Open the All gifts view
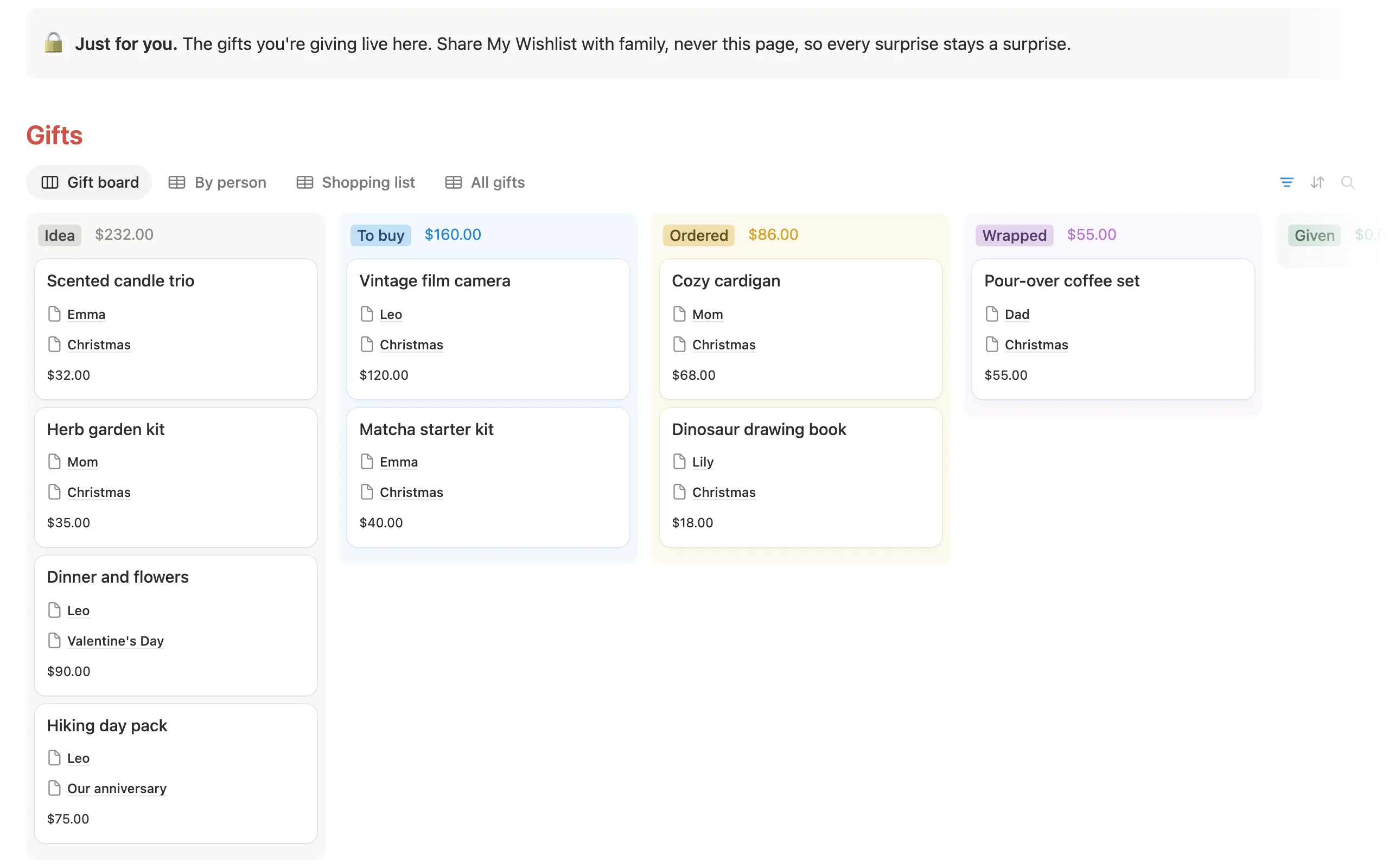Screen dimensions: 1389x868 click(485, 183)
